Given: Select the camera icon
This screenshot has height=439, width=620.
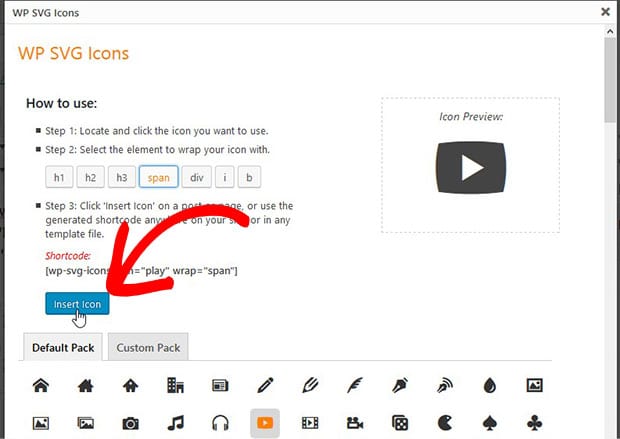Looking at the screenshot, I should [130, 424].
